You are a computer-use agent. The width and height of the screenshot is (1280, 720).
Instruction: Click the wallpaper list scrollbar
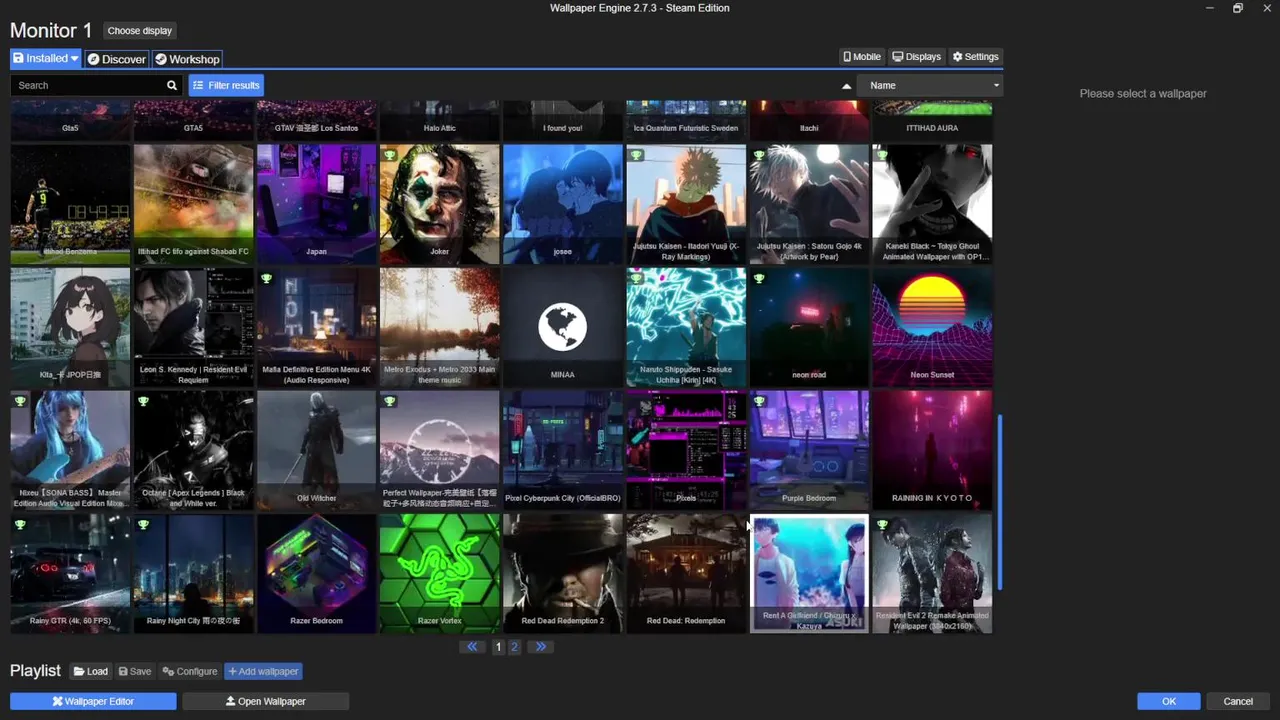point(1000,502)
